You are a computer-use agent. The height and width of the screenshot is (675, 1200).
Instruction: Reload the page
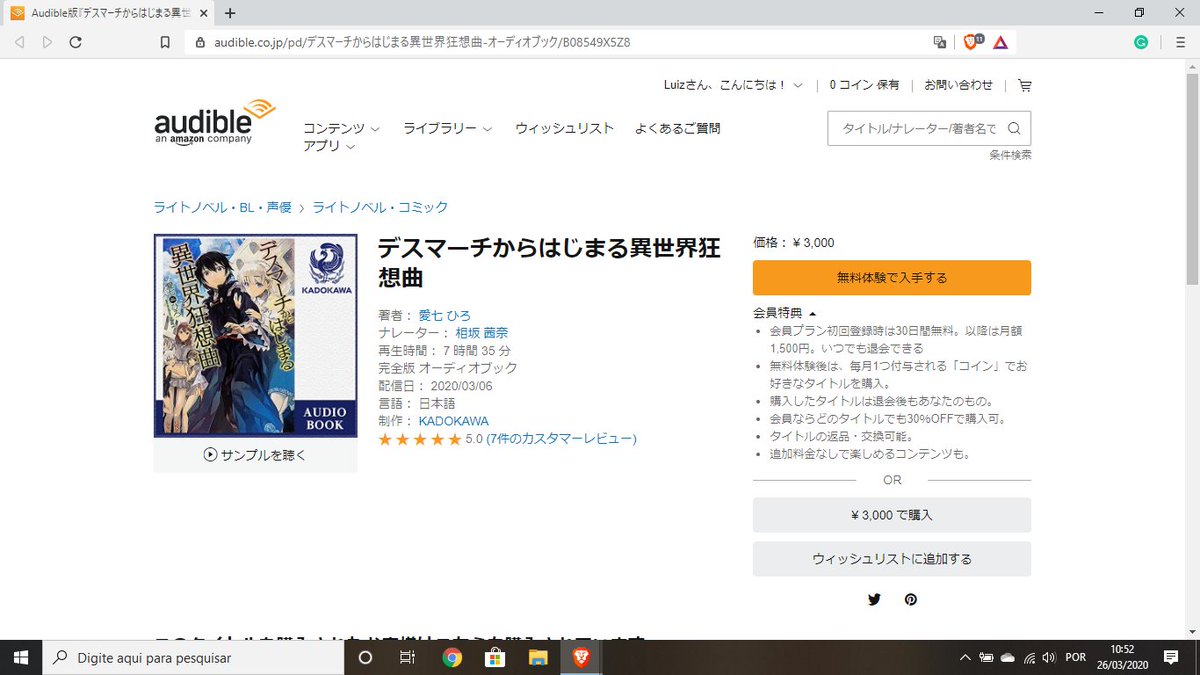click(x=75, y=42)
